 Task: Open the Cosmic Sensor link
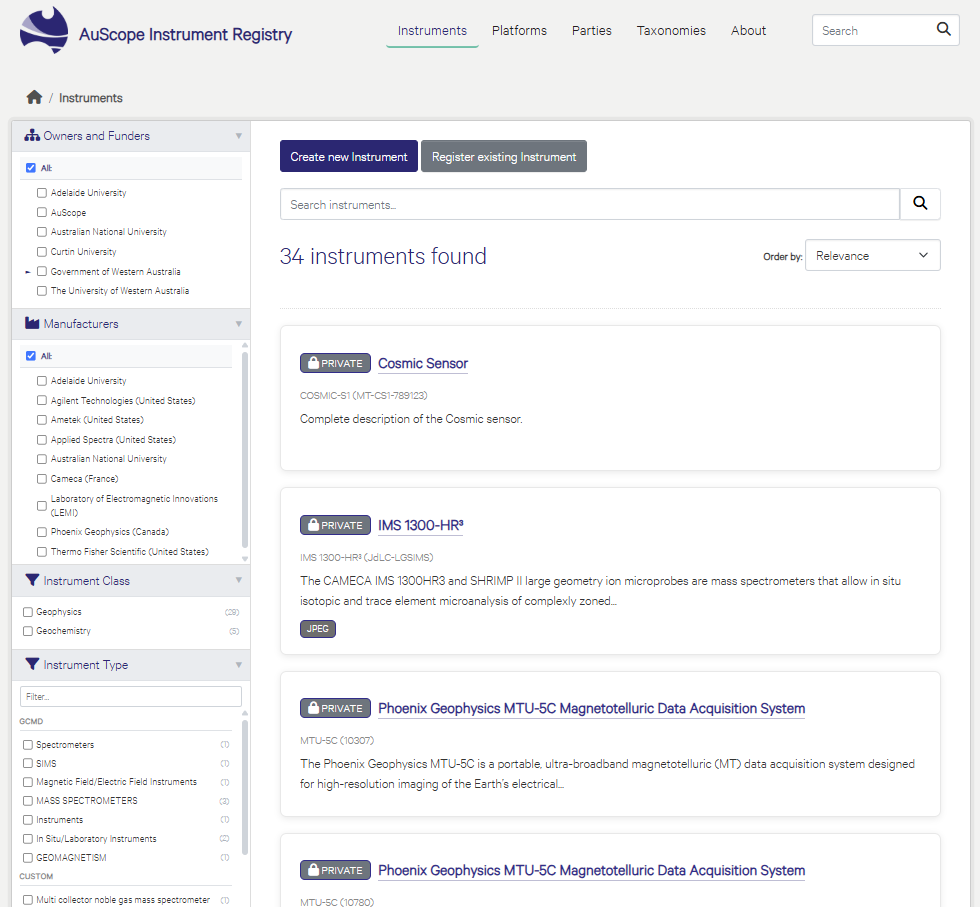click(x=422, y=363)
